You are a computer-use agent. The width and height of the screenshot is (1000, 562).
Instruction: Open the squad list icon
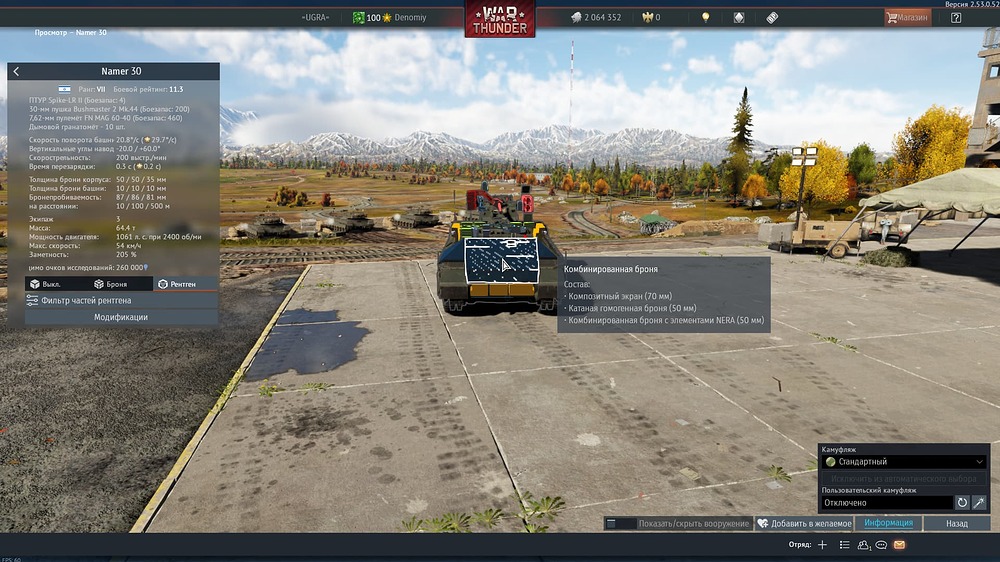click(845, 545)
